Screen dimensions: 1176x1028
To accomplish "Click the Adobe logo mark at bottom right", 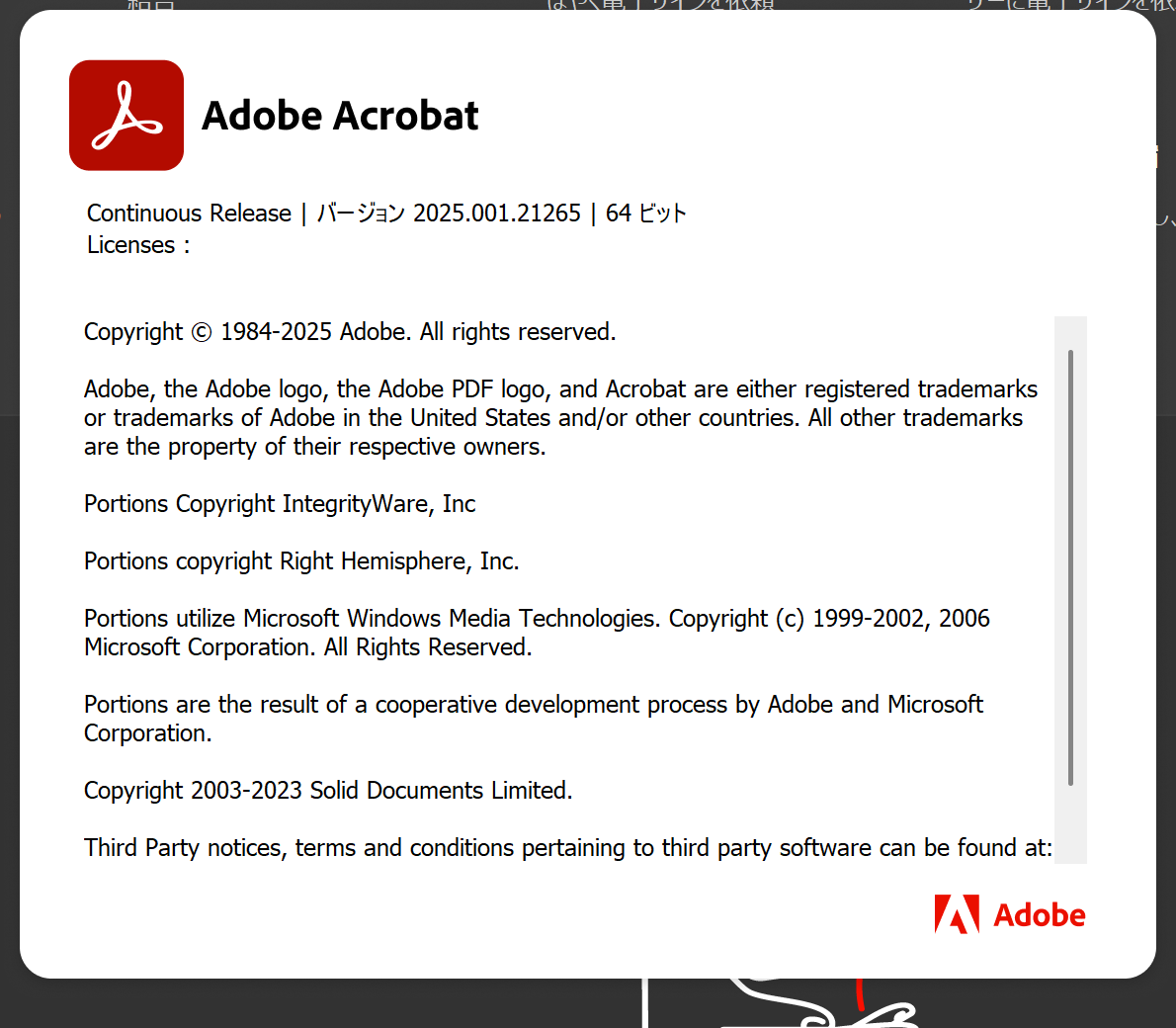I will click(x=956, y=914).
